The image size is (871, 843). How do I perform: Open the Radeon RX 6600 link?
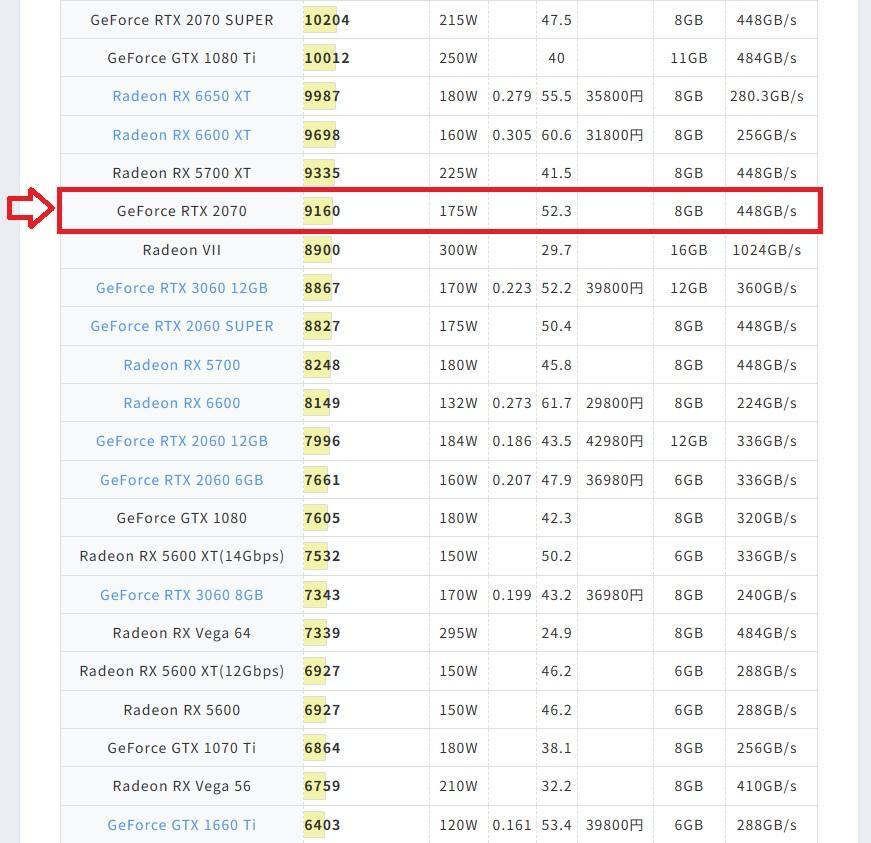click(x=182, y=403)
